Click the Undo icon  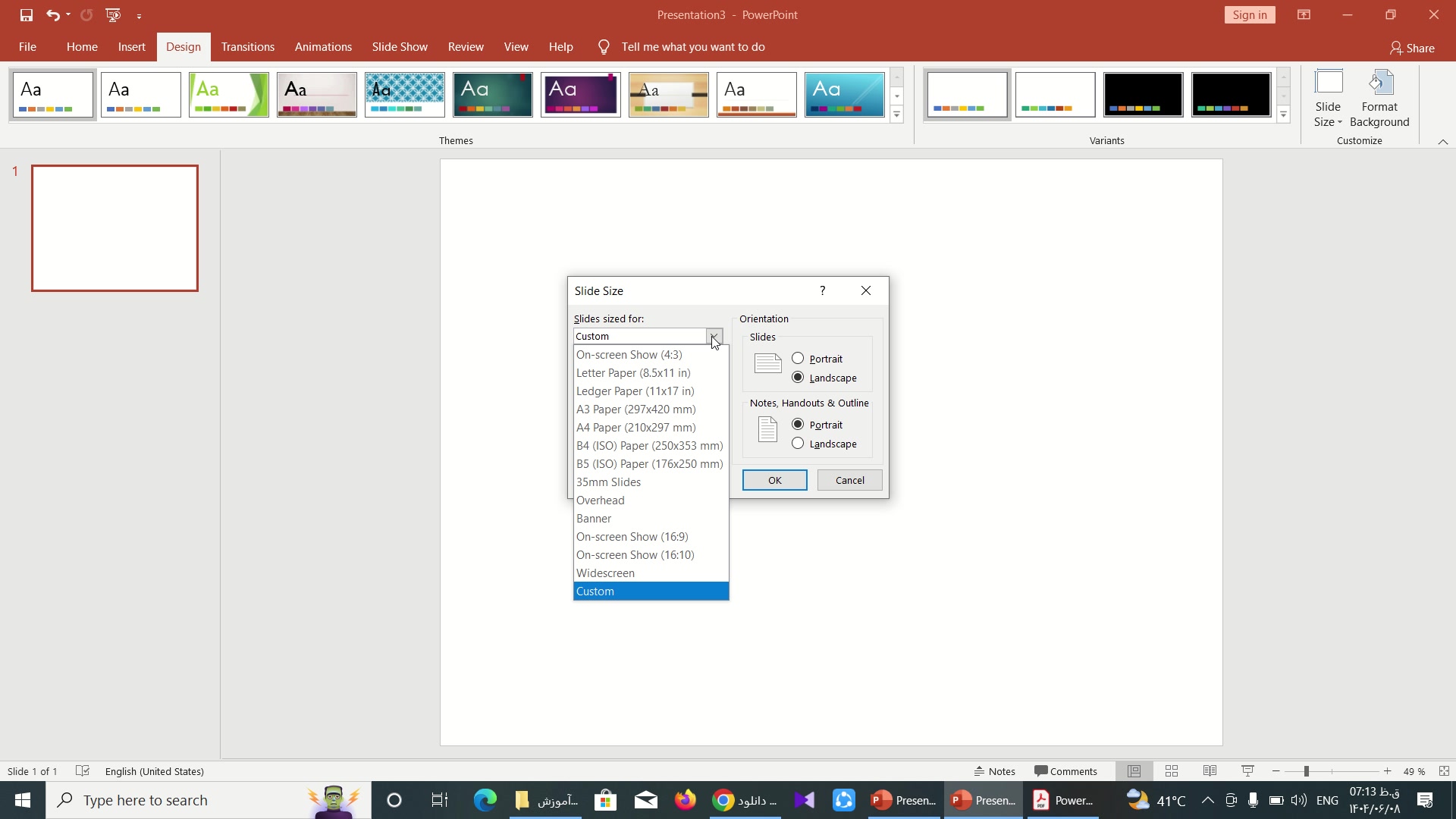(x=52, y=15)
